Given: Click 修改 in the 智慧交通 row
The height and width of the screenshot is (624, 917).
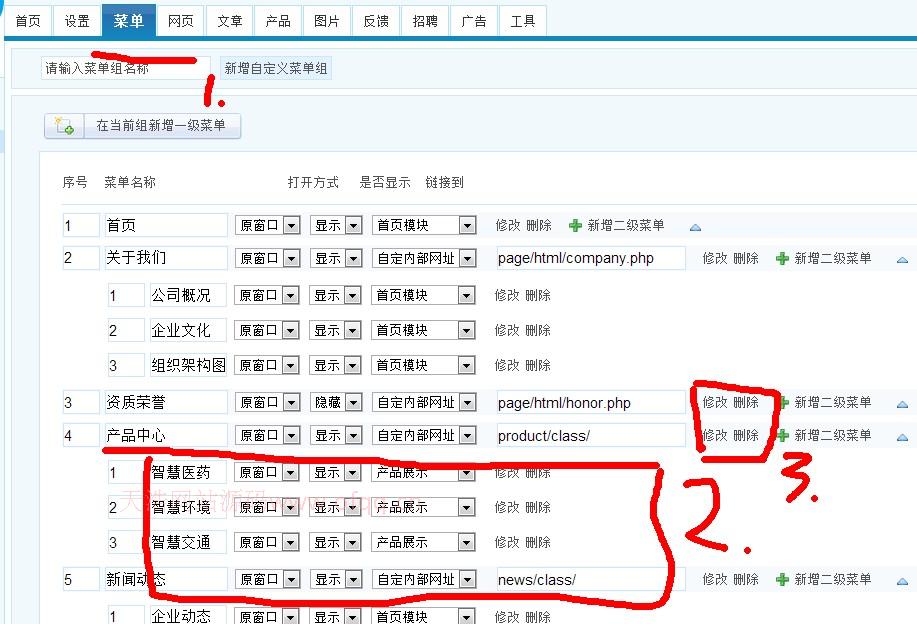Looking at the screenshot, I should coord(506,542).
